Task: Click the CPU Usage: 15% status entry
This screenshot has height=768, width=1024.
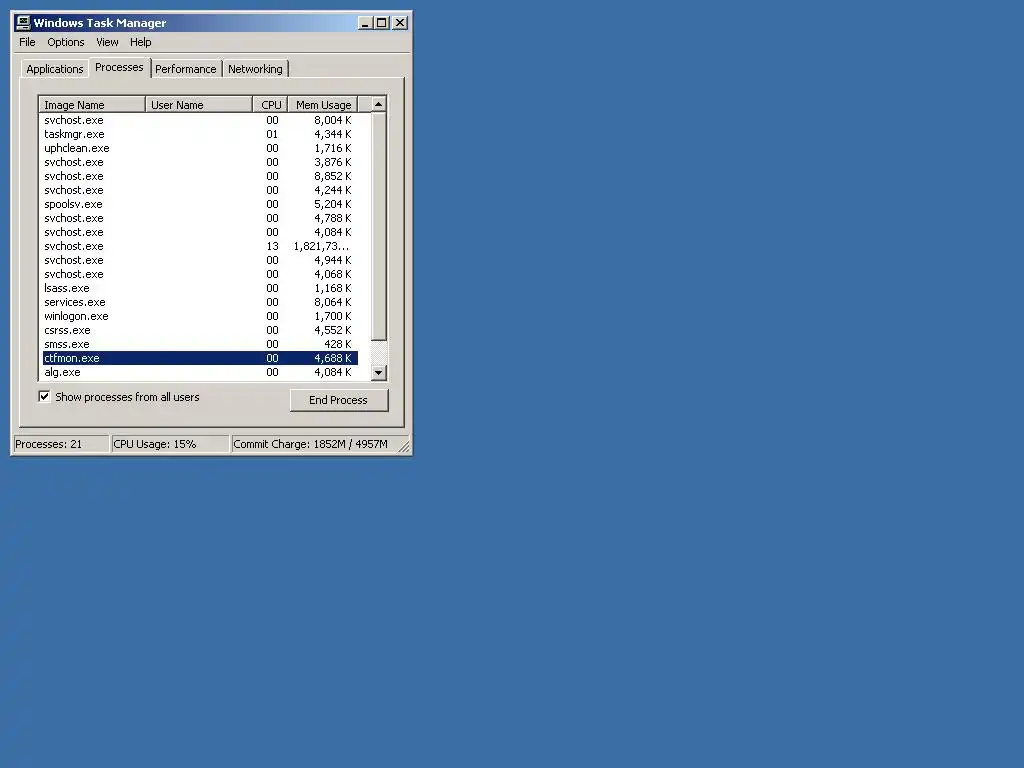Action: [x=170, y=444]
